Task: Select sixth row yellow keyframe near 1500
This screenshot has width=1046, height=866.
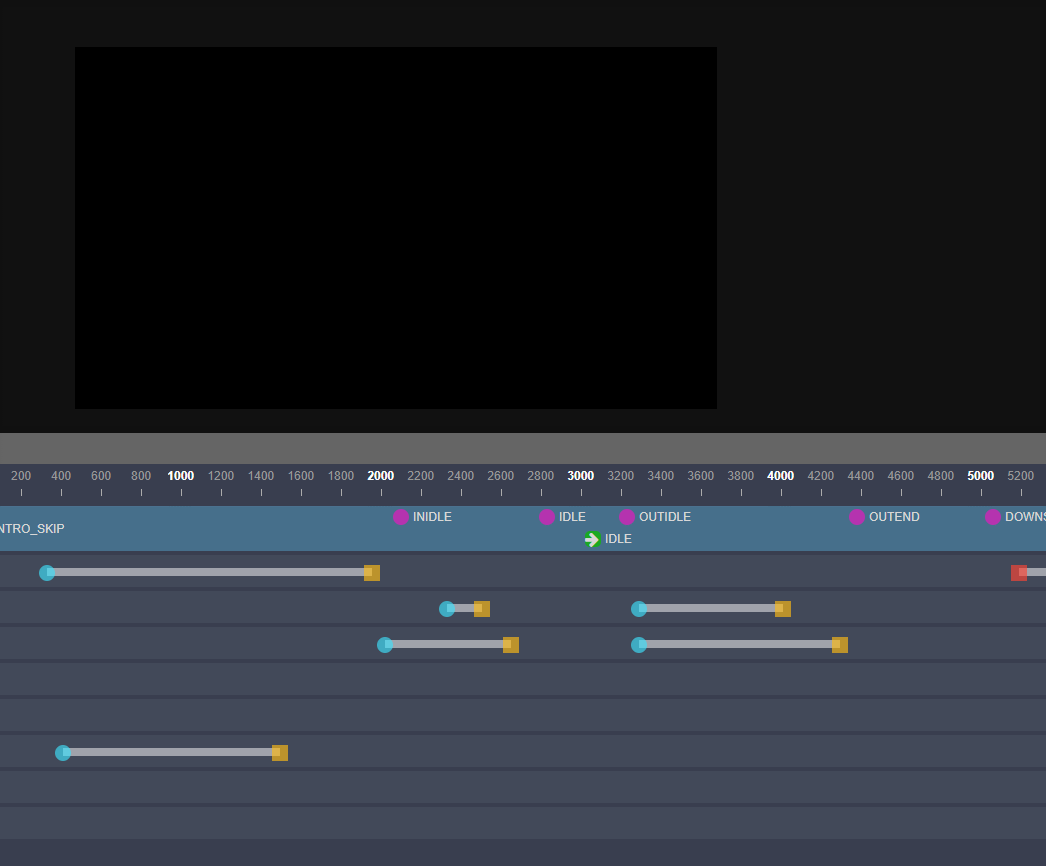Action: coord(280,753)
